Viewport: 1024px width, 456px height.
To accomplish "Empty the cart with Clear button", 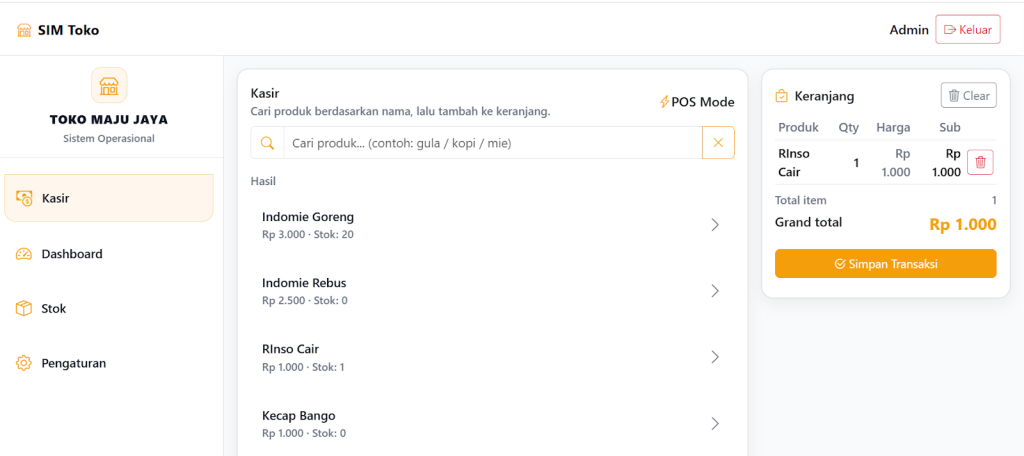I will (x=968, y=96).
